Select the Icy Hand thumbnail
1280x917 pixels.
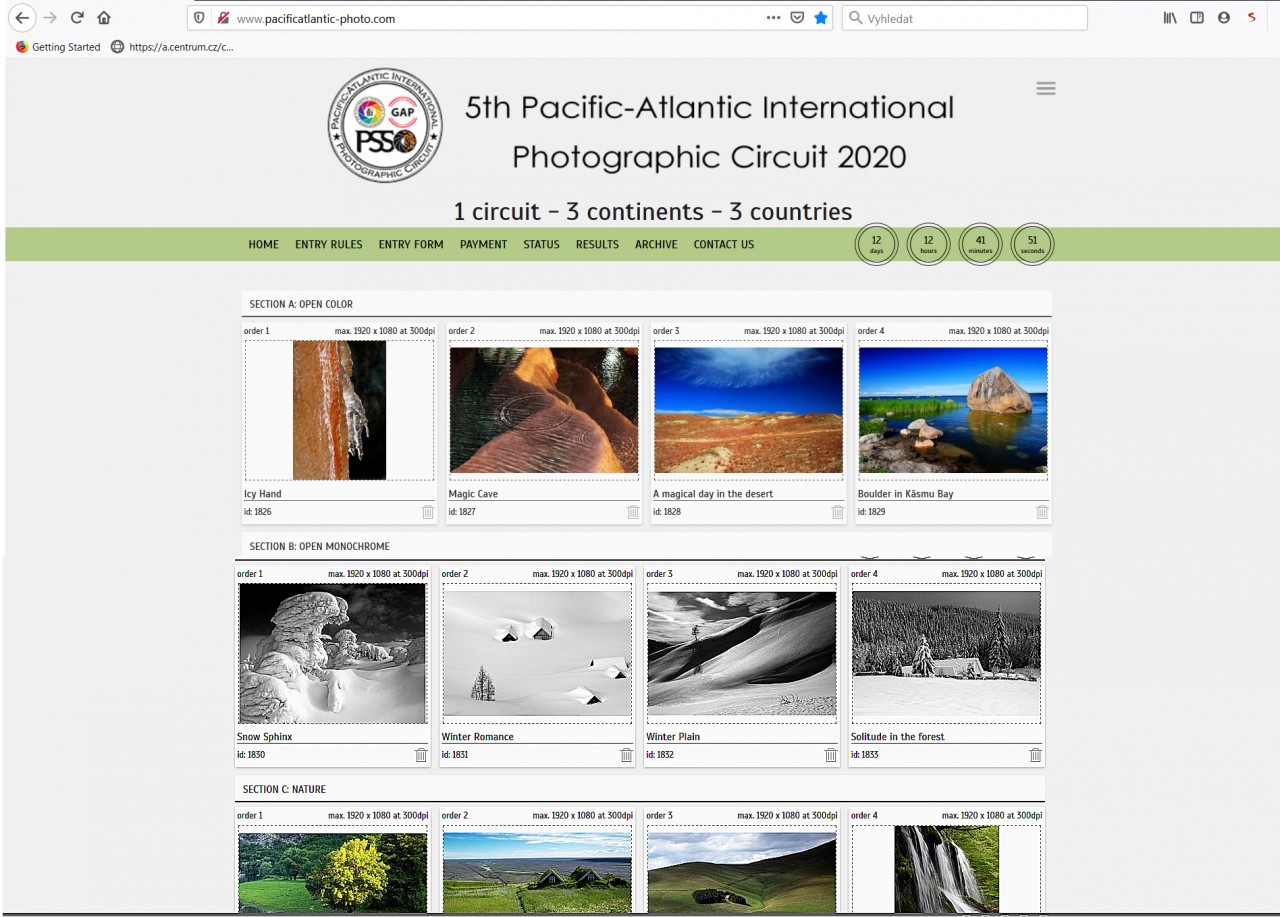339,410
